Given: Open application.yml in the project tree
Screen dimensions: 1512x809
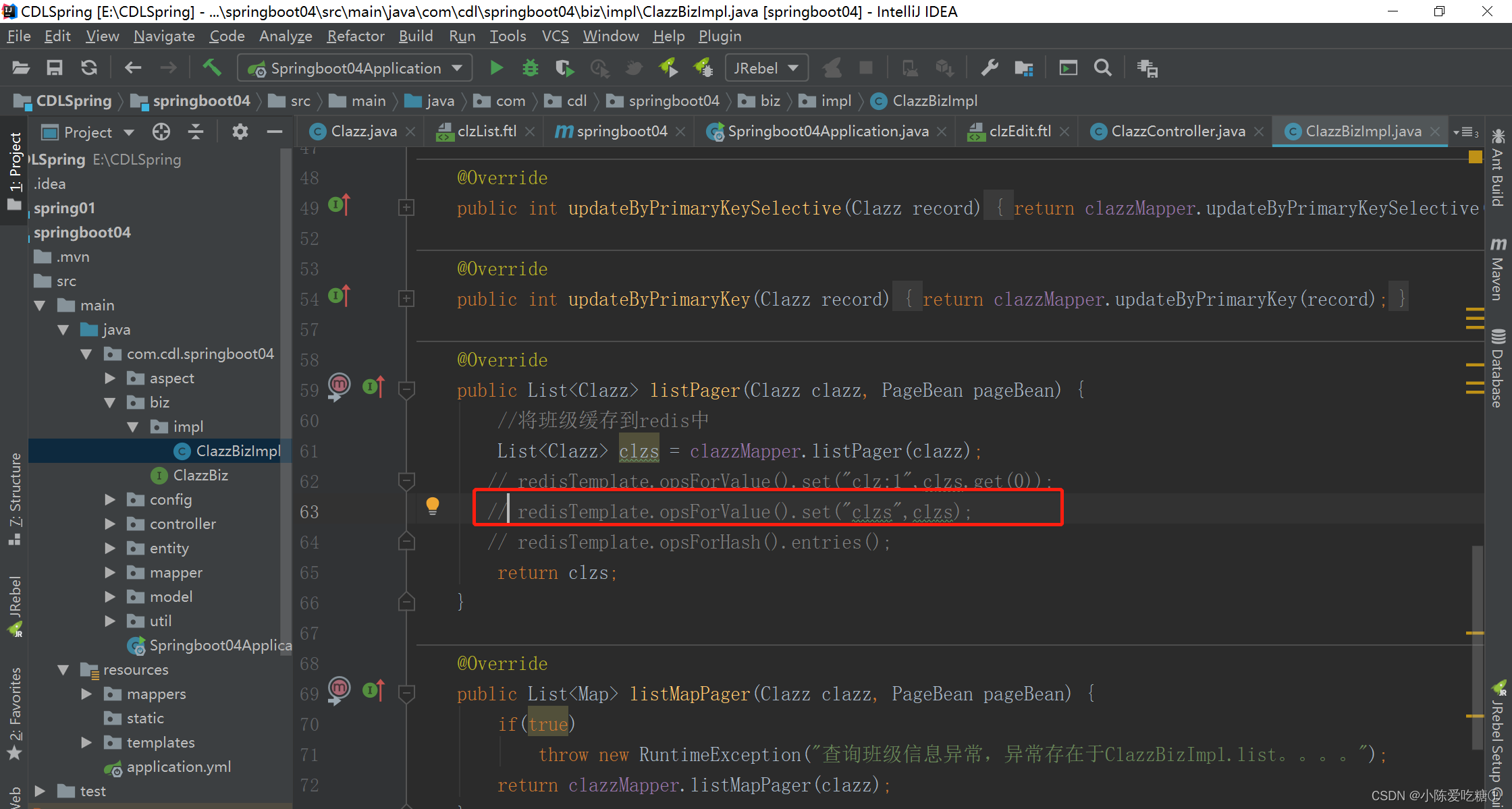Looking at the screenshot, I should point(178,767).
